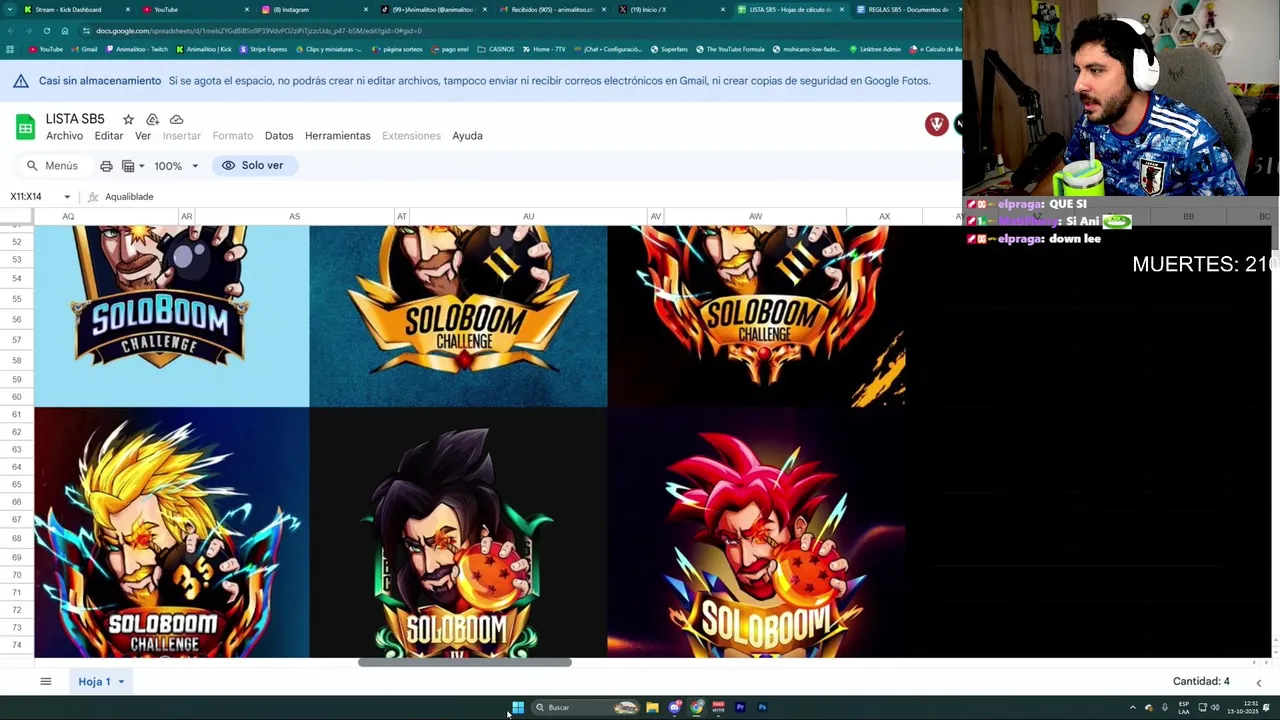Select row header 67
The height and width of the screenshot is (720, 1280).
[17, 519]
